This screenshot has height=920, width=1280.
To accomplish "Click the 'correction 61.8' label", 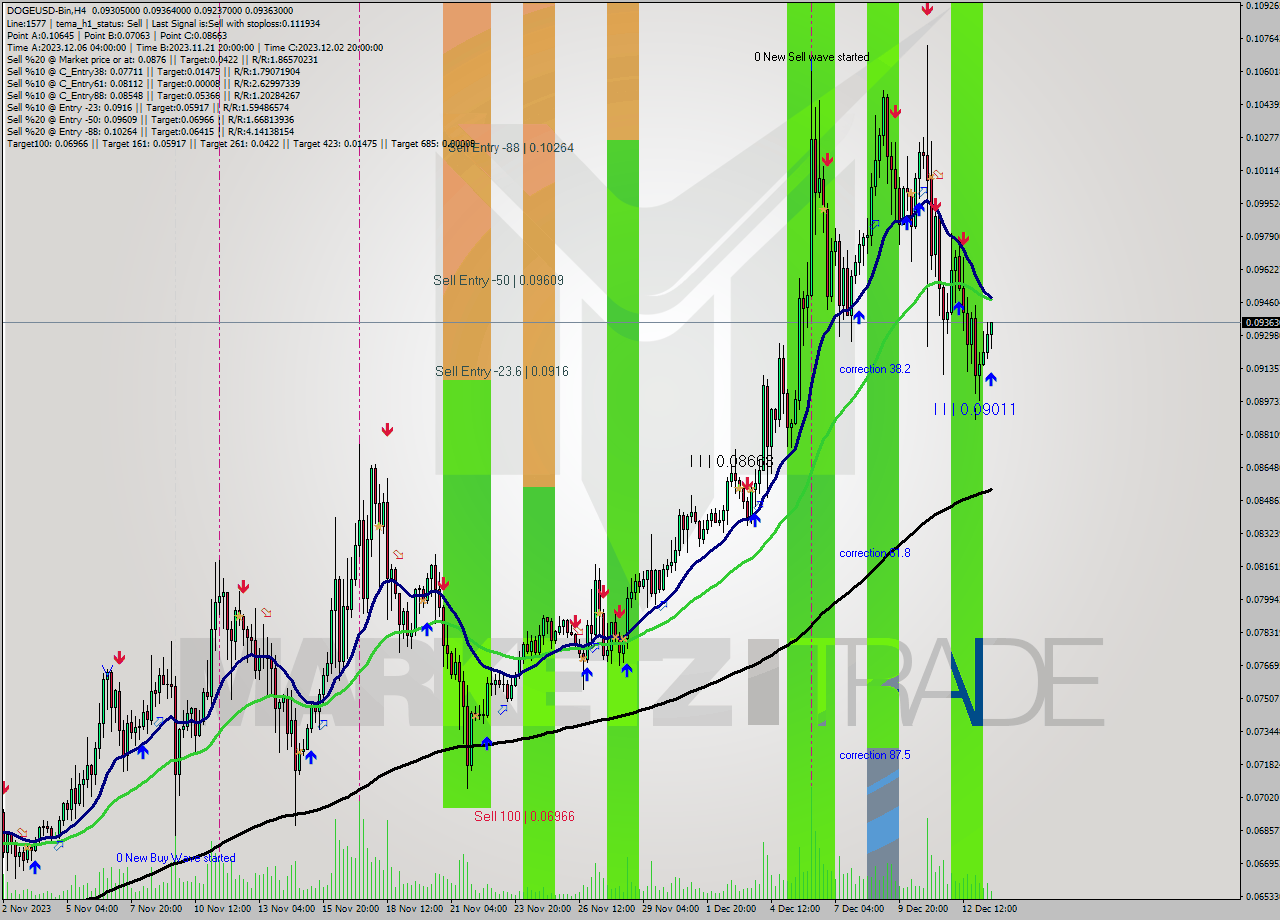I will click(x=875, y=553).
